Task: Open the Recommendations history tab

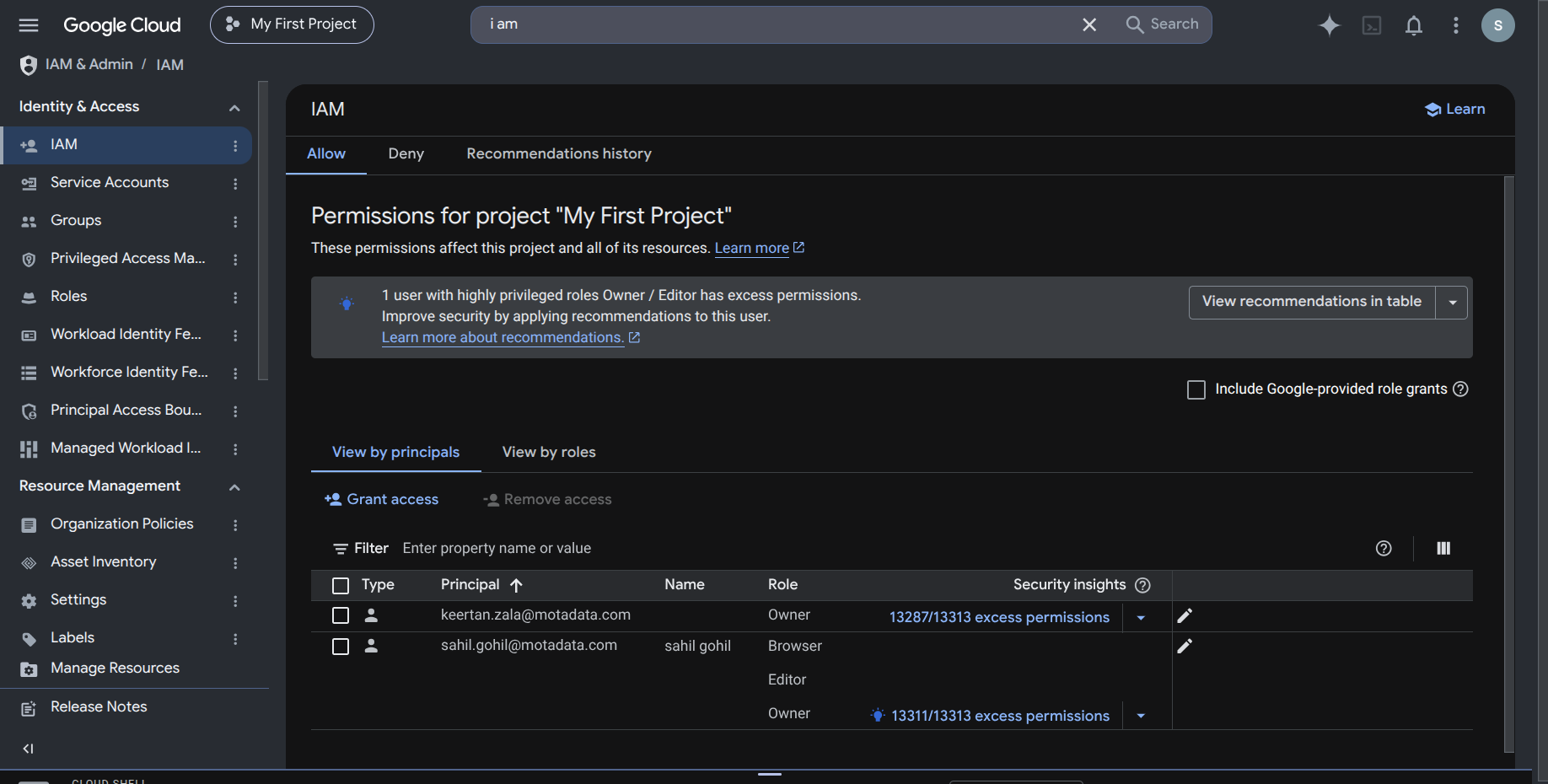Action: pyautogui.click(x=559, y=154)
